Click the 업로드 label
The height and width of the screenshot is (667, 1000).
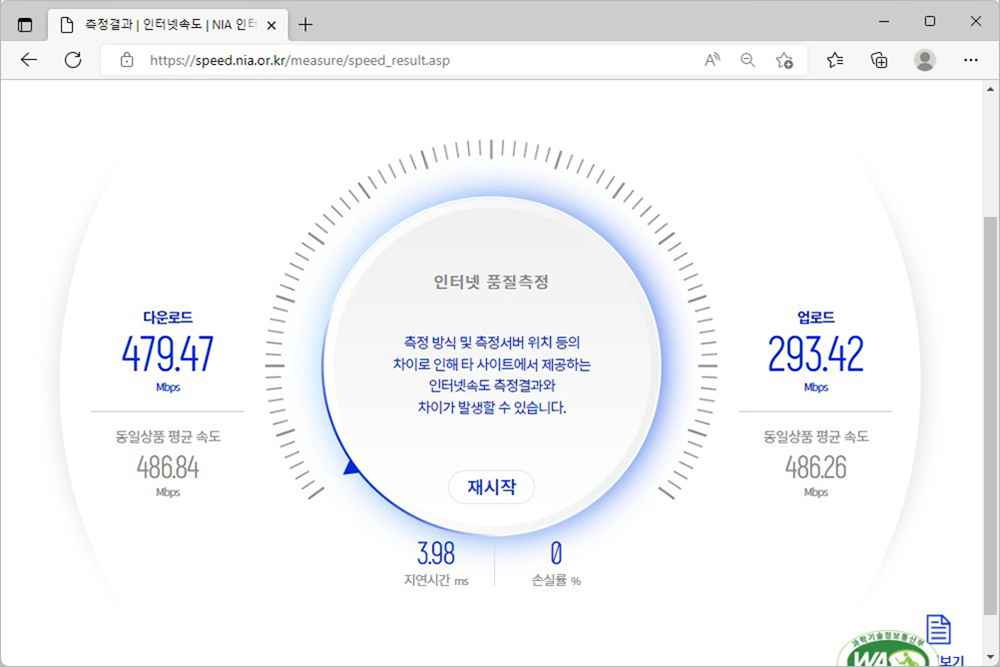(x=816, y=317)
